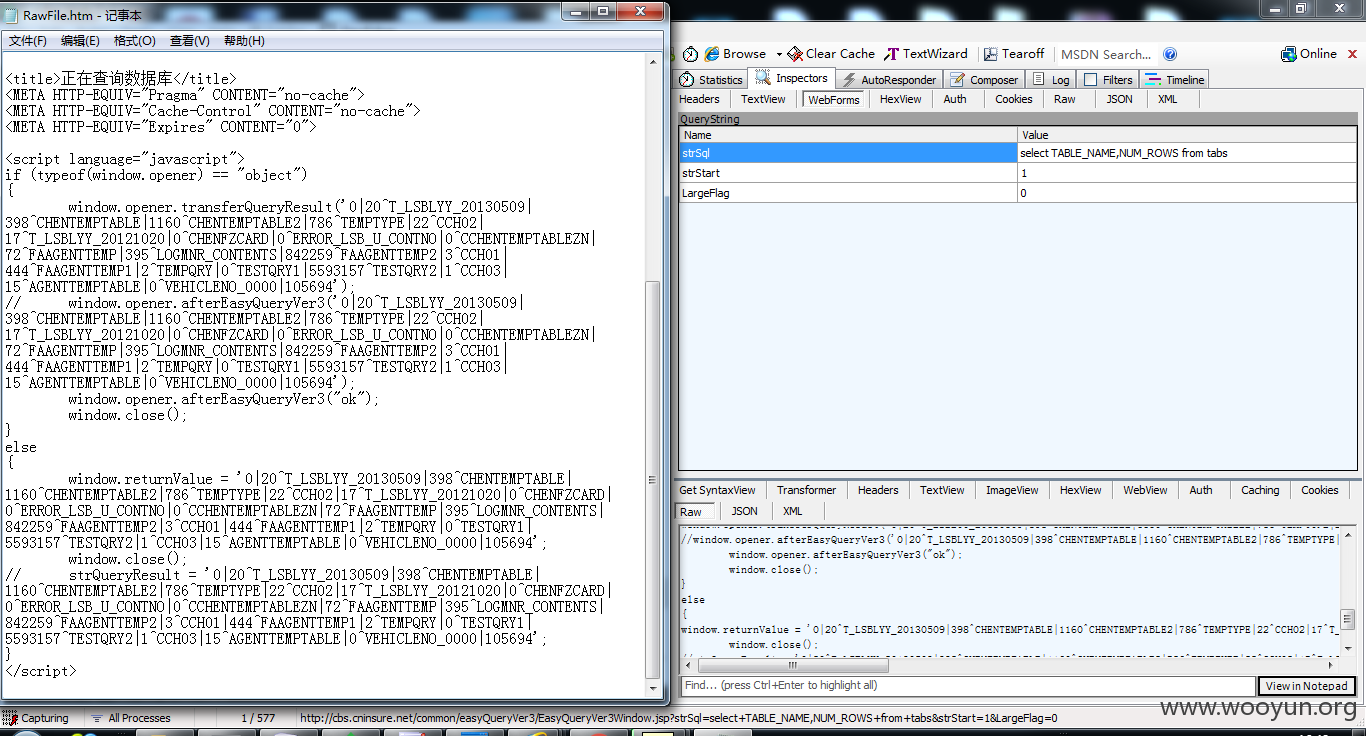Select the request Headers inspector tab

pos(699,99)
